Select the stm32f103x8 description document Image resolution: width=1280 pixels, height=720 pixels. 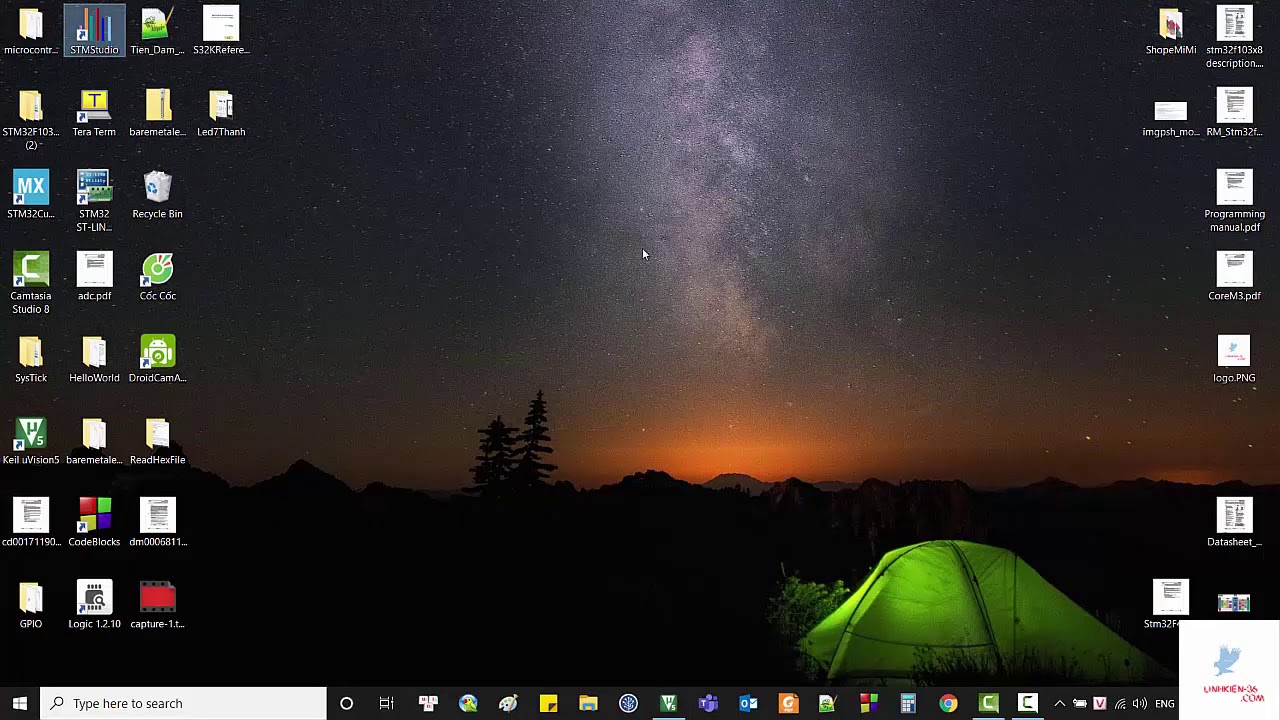coord(1234,37)
